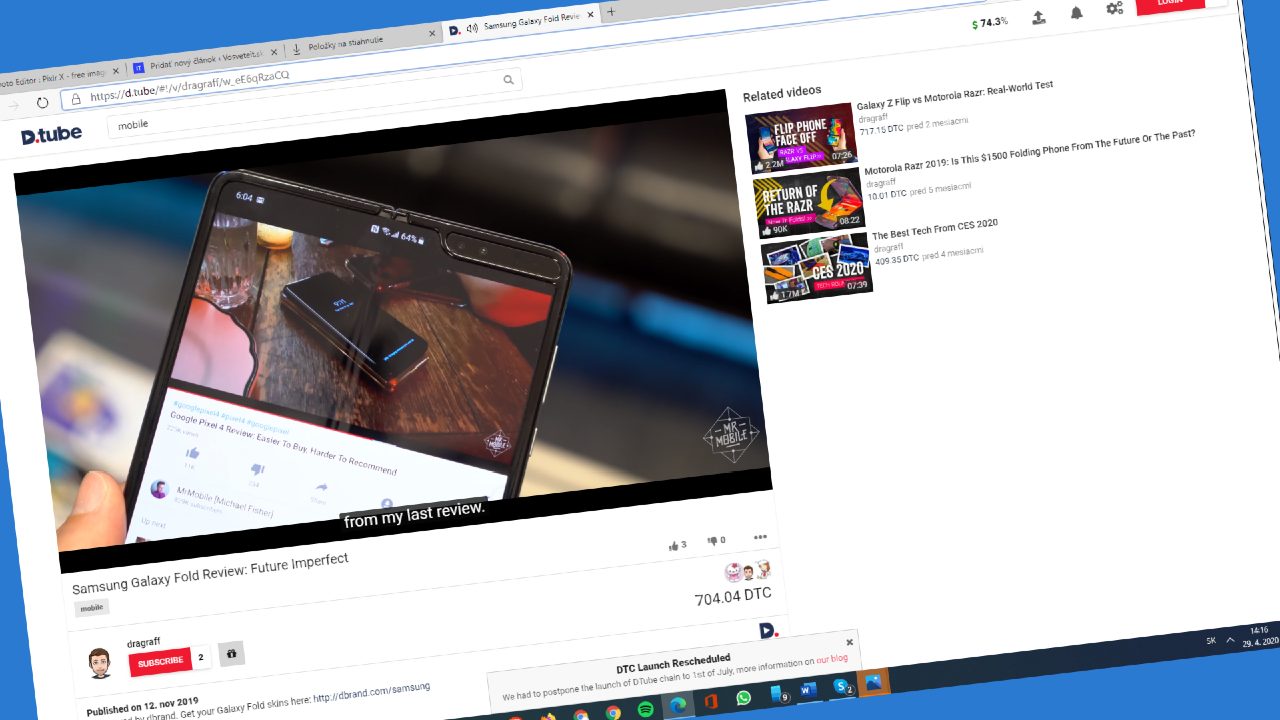Click the d.tube URL in address bar

click(x=190, y=87)
